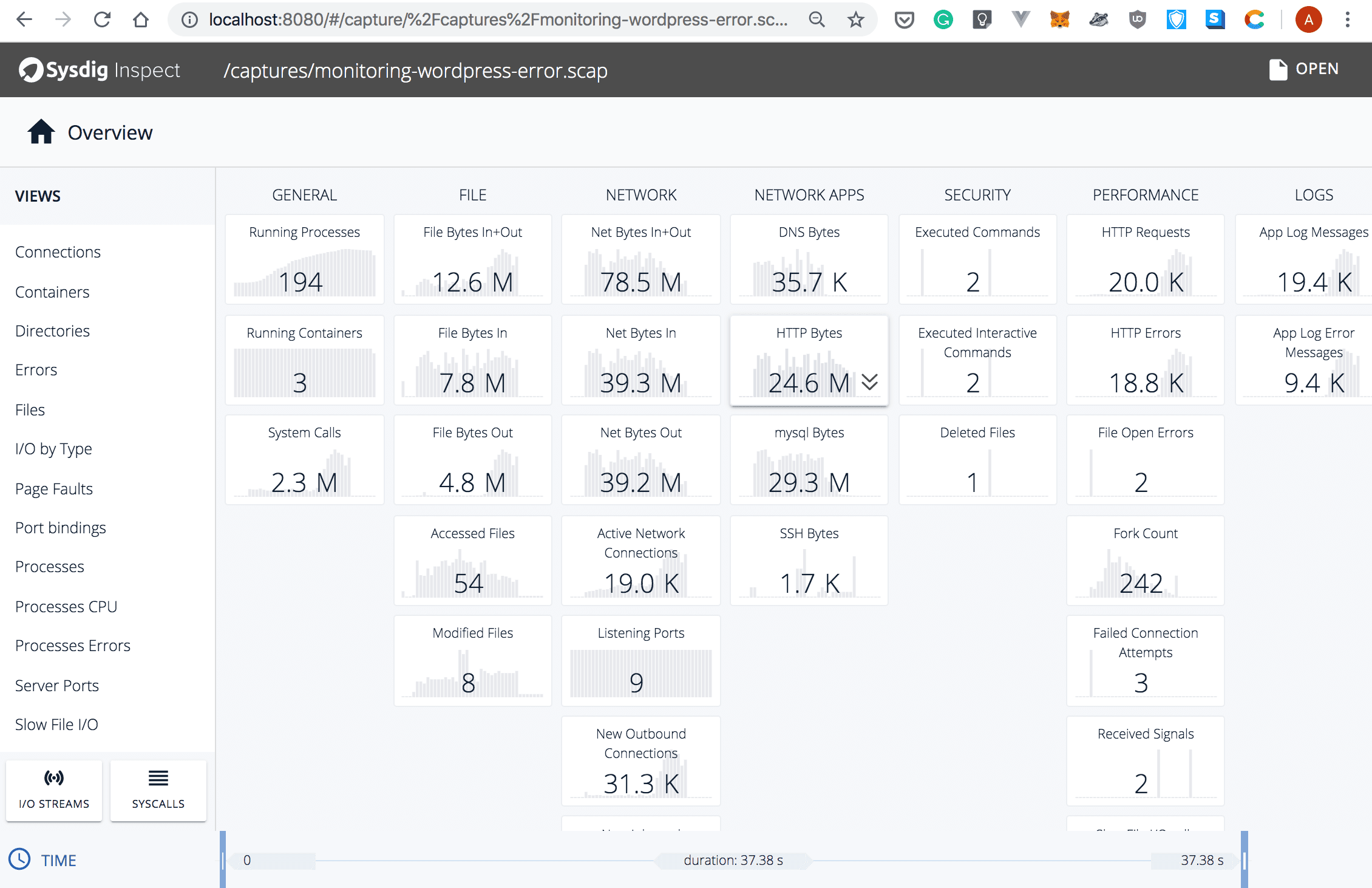
Task: Open Active Network Connections tile
Action: click(641, 561)
